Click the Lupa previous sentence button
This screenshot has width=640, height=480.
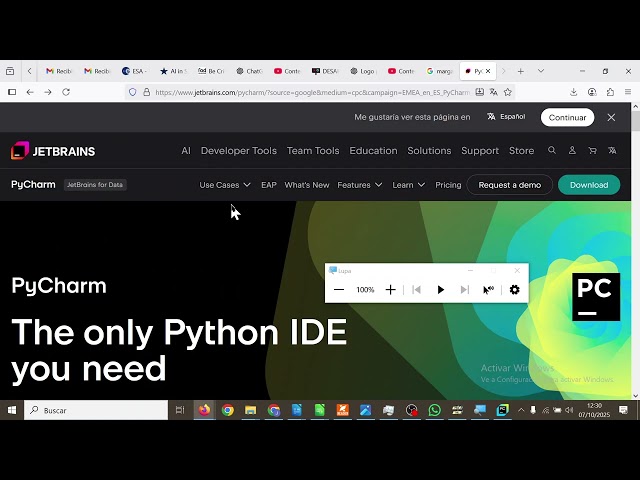[x=416, y=290]
